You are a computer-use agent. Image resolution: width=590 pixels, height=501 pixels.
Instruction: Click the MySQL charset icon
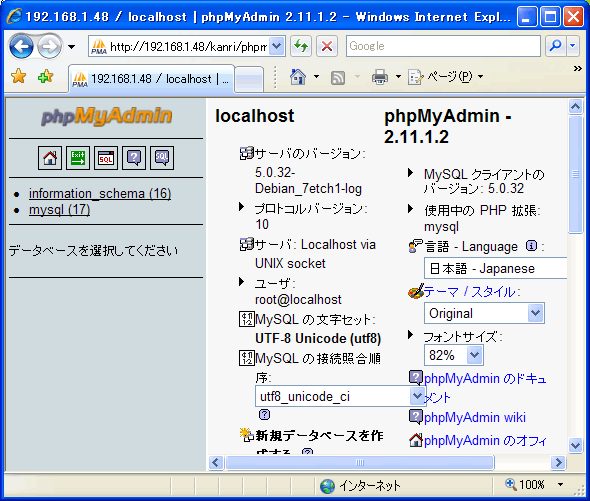click(247, 319)
